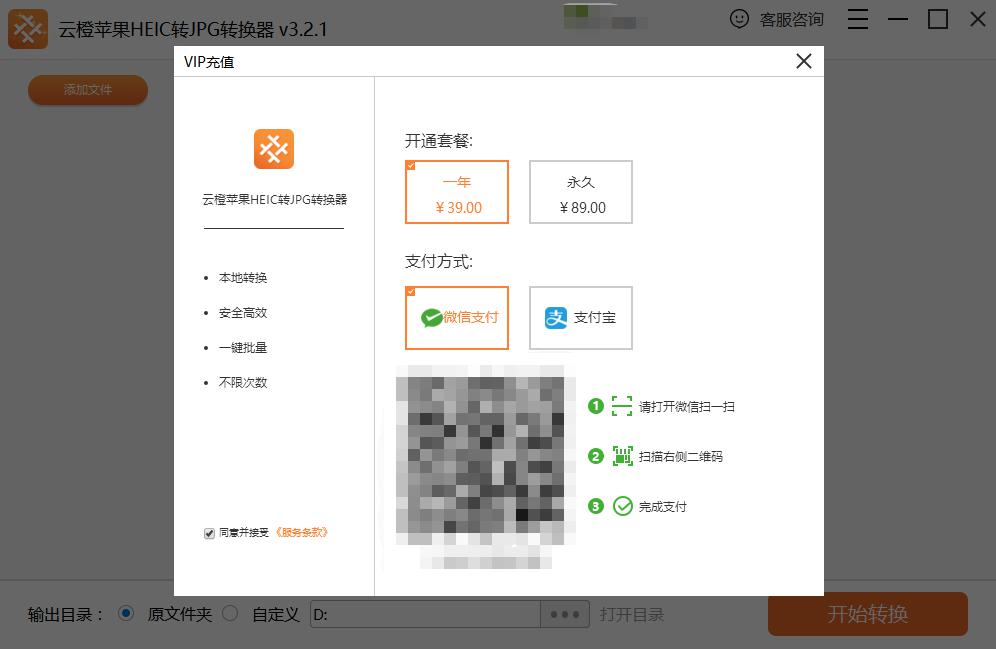Click the 客服咨询 smiley face icon
Viewport: 996px width, 649px height.
click(739, 19)
